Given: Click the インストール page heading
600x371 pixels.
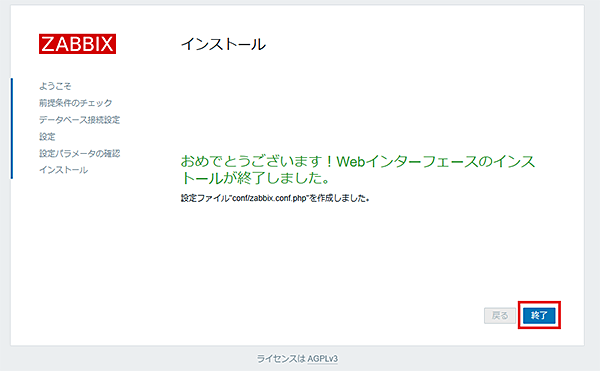Looking at the screenshot, I should tap(223, 44).
